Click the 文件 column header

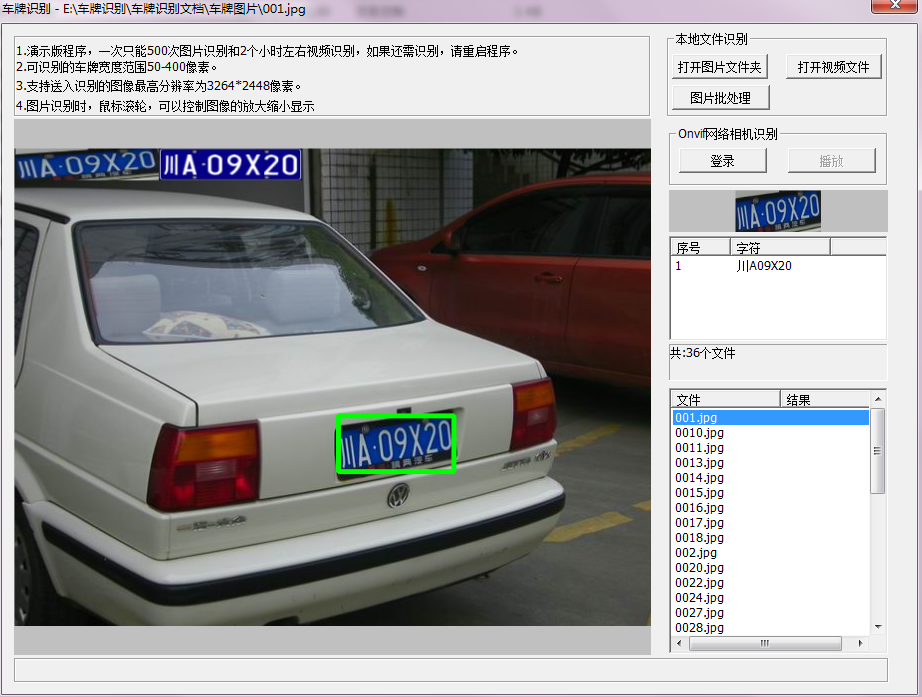(x=725, y=400)
